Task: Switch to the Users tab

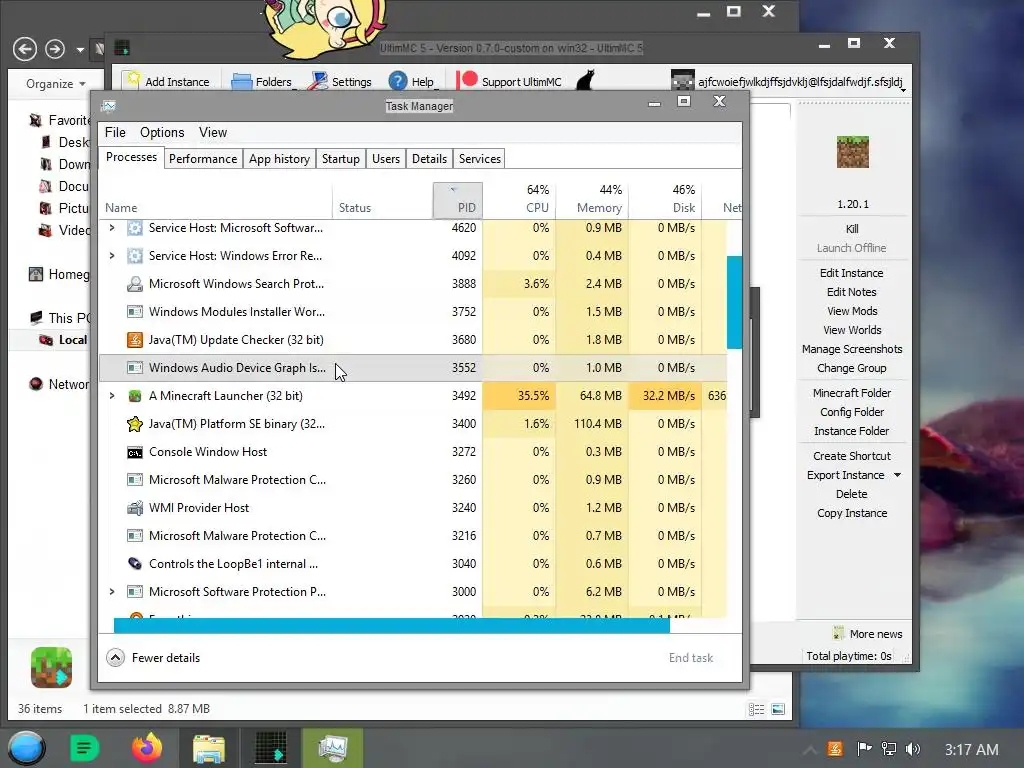Action: [x=386, y=159]
